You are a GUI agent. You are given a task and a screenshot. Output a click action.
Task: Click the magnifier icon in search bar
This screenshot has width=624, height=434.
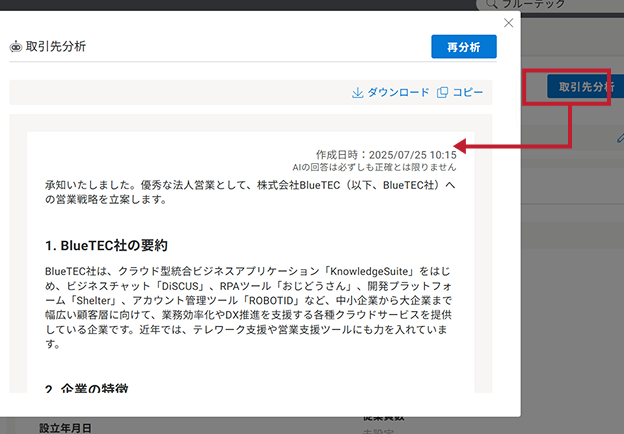click(x=495, y=5)
